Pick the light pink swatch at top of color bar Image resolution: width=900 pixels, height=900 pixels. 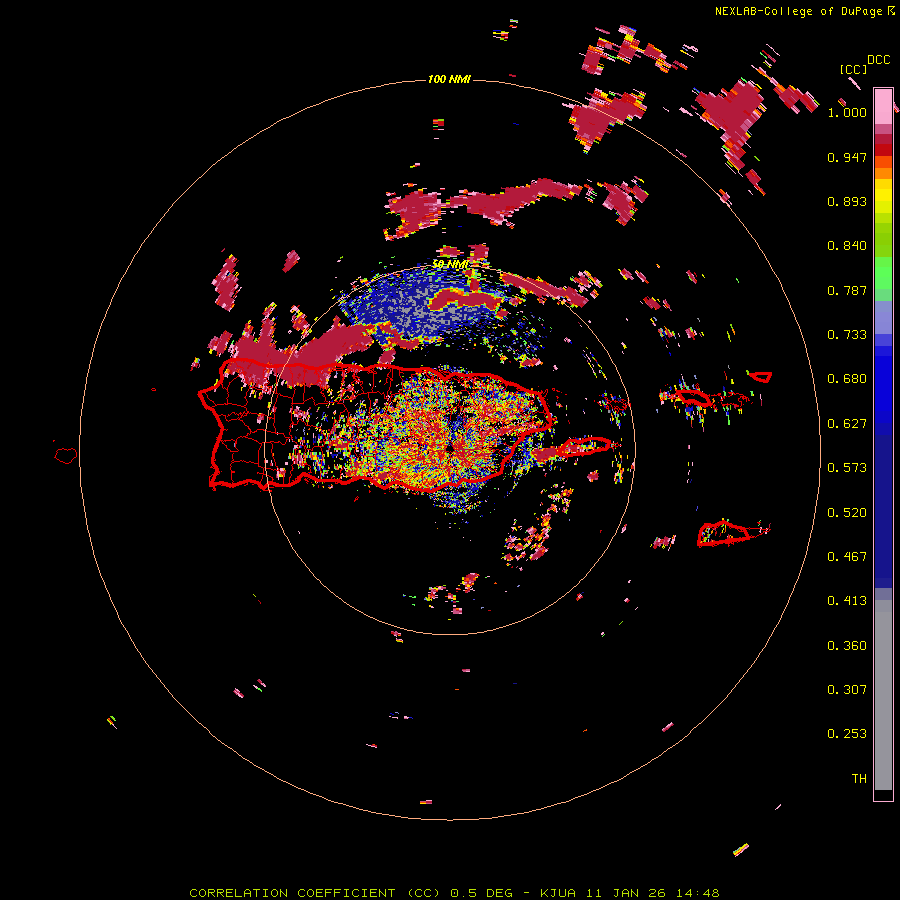click(883, 106)
